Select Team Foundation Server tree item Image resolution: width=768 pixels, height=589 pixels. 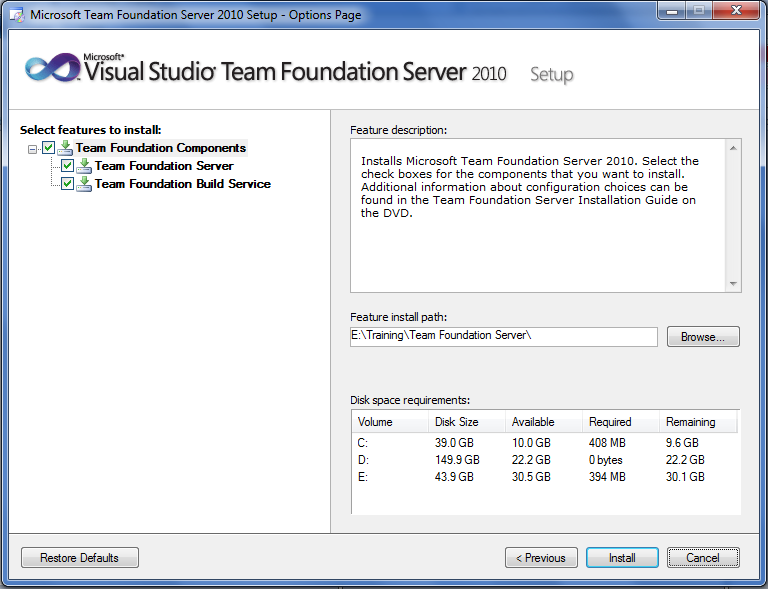click(x=164, y=166)
